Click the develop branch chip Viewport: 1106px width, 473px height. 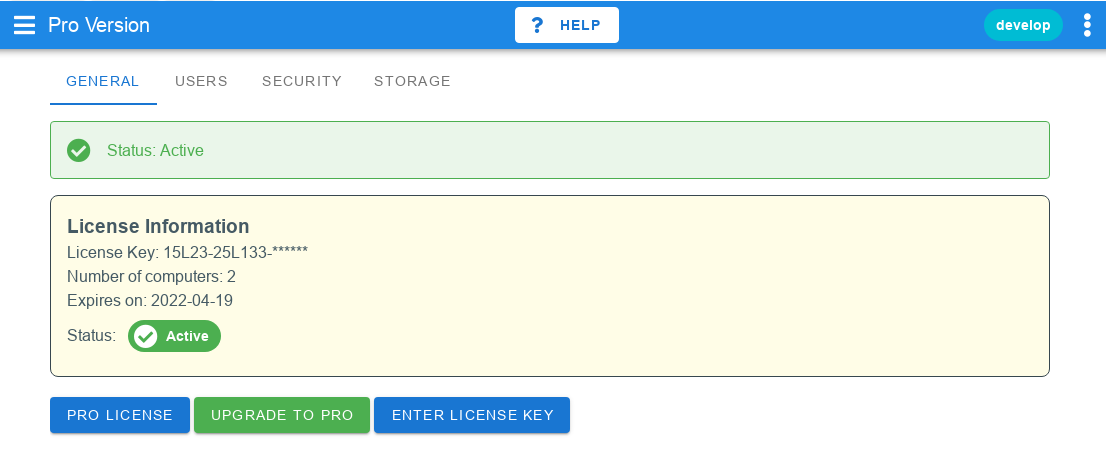coord(1023,25)
